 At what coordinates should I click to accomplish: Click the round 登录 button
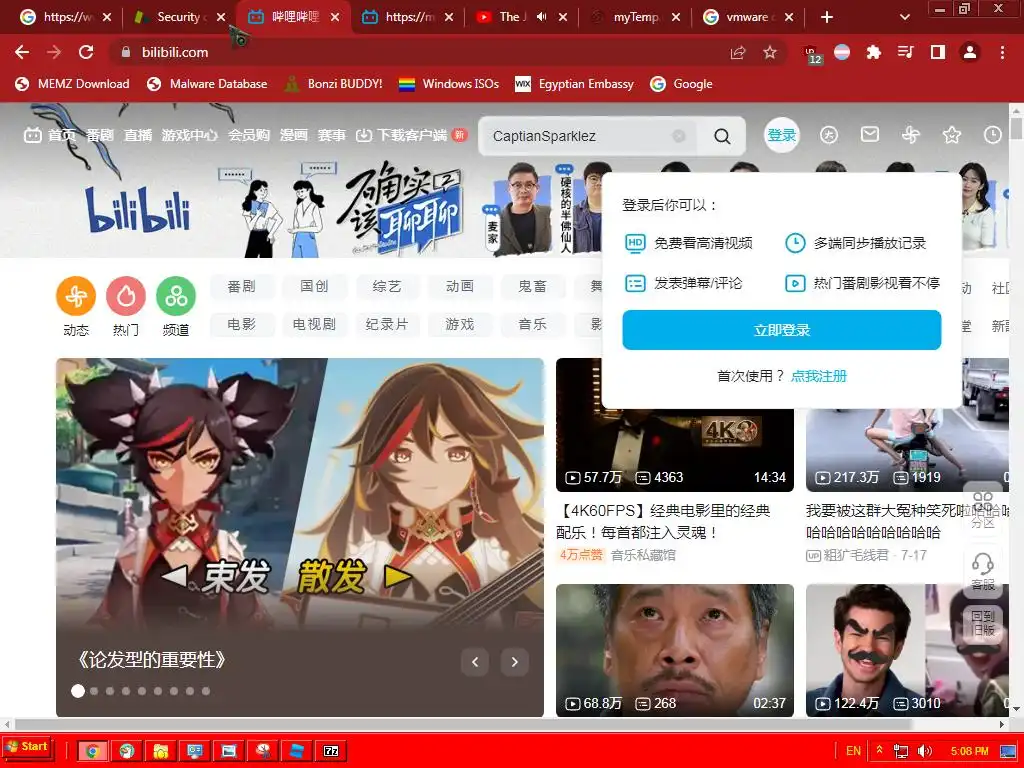[782, 135]
